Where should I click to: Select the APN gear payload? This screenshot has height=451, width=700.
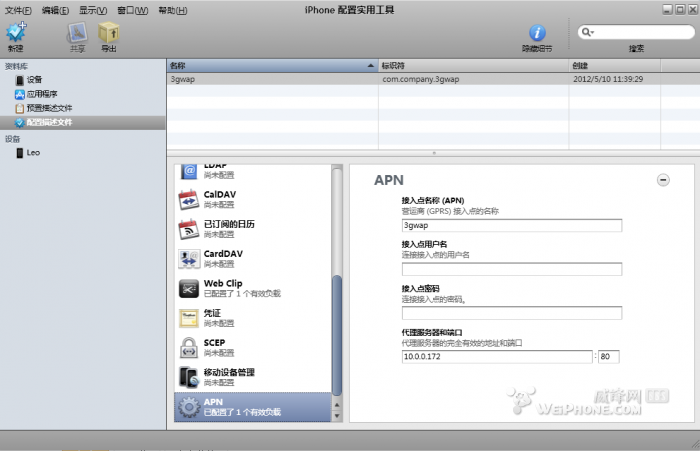coord(253,407)
